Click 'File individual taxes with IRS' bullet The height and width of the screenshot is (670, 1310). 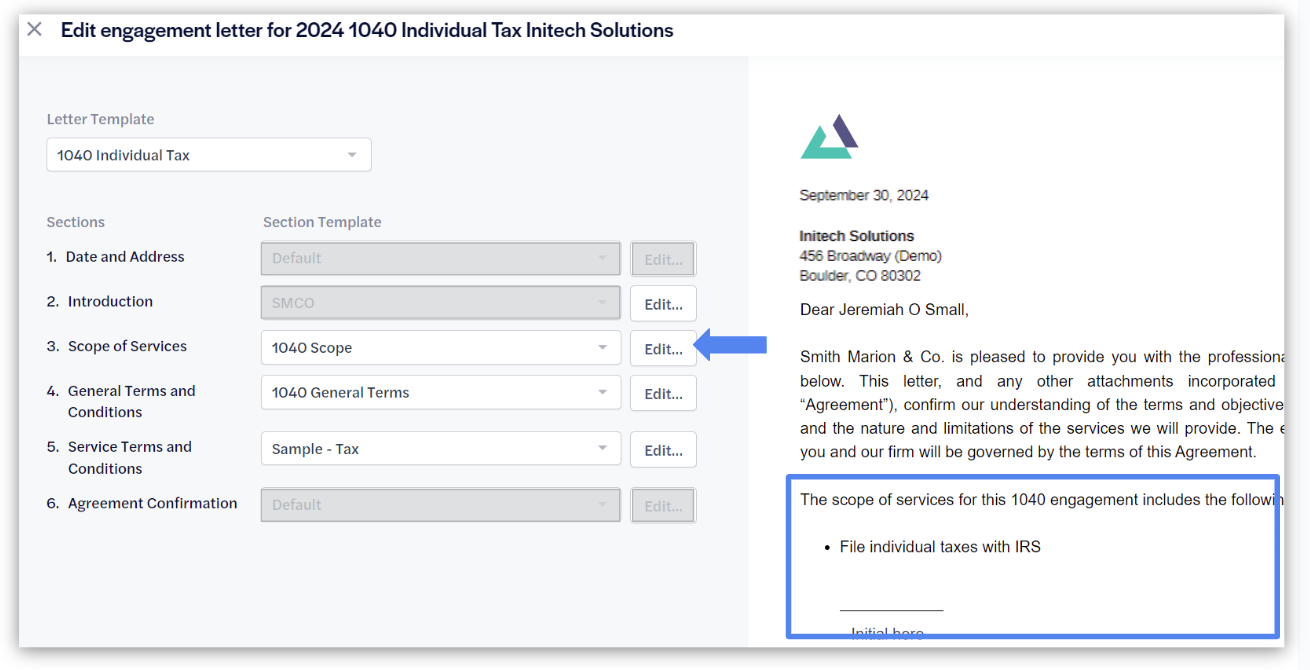[x=940, y=547]
